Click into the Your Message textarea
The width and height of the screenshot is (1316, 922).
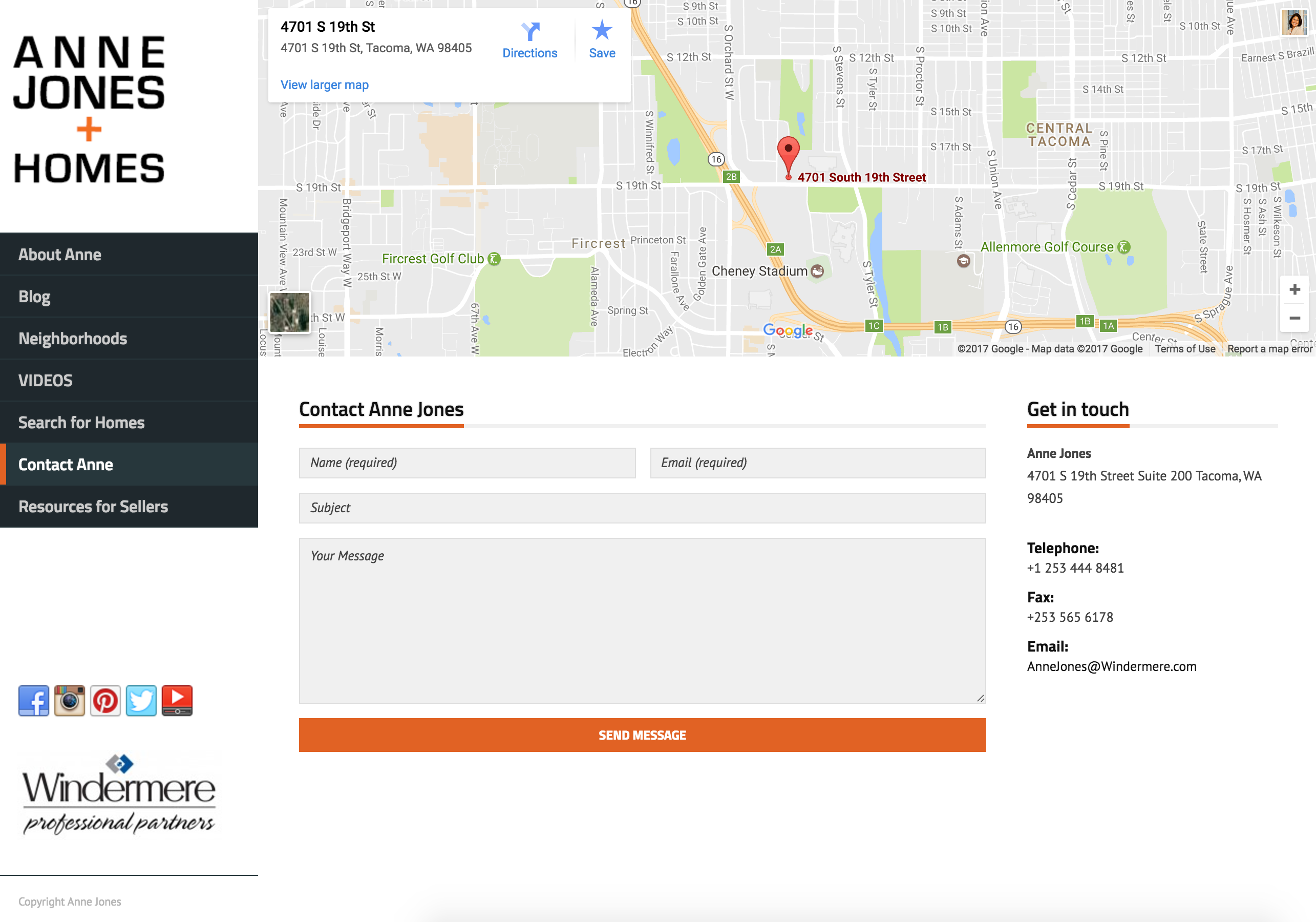coord(642,620)
